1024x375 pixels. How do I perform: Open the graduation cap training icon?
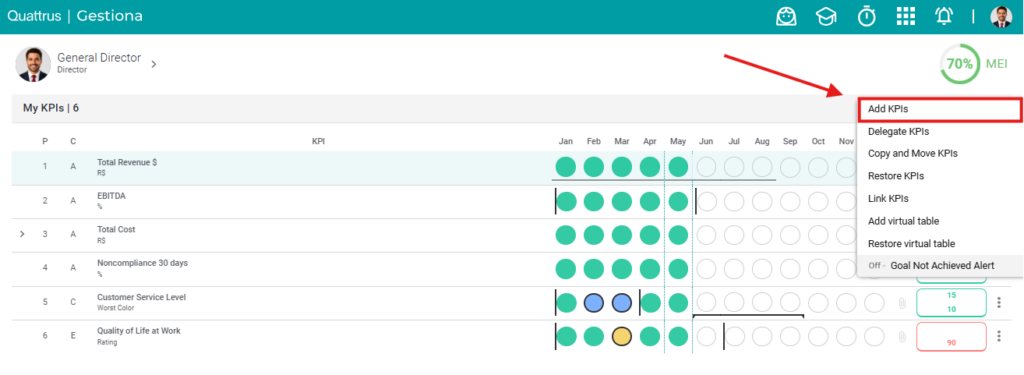point(826,17)
